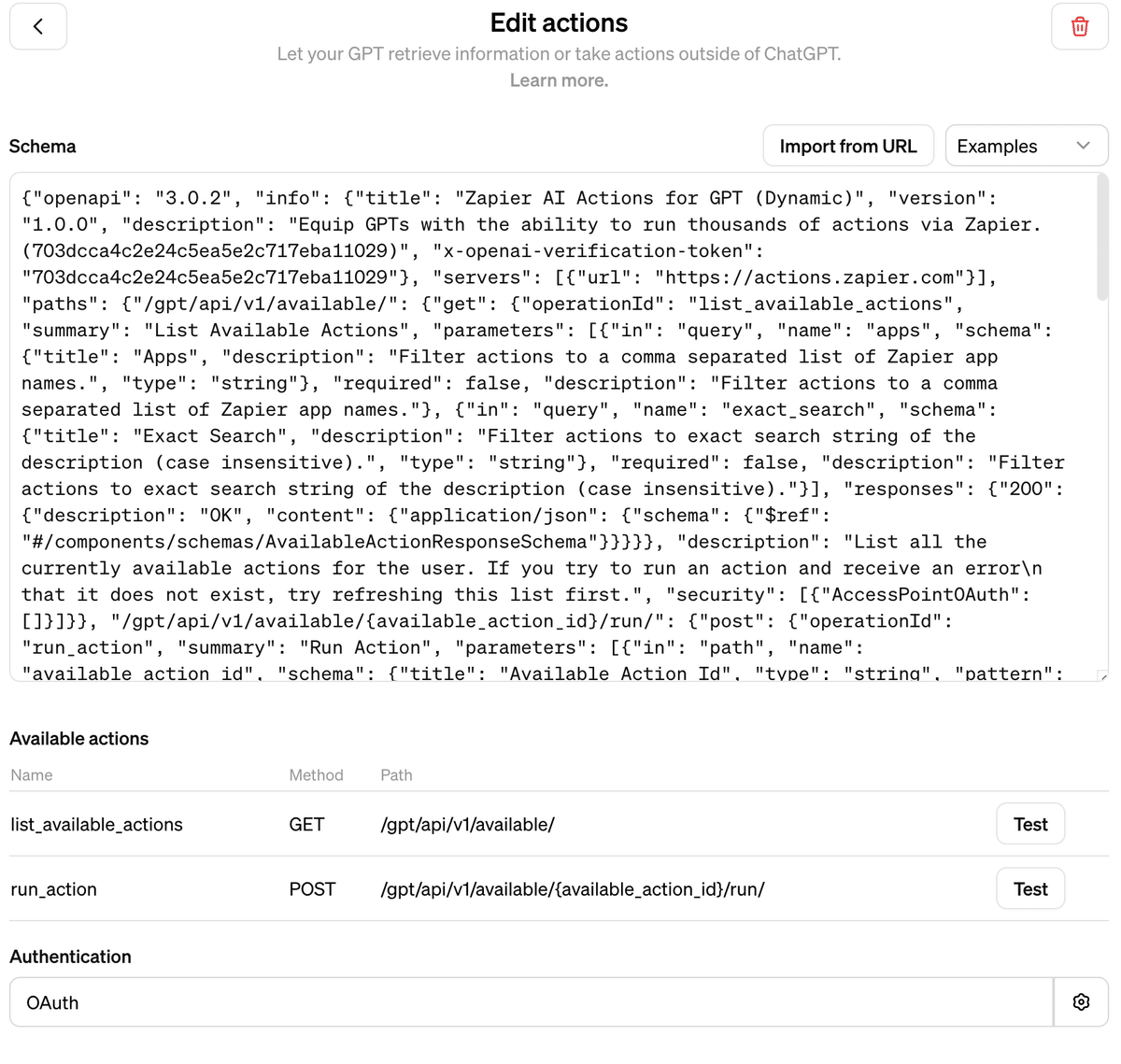Viewport: 1121px width, 1064px height.
Task: Test the list_available_actions action
Action: [1030, 824]
